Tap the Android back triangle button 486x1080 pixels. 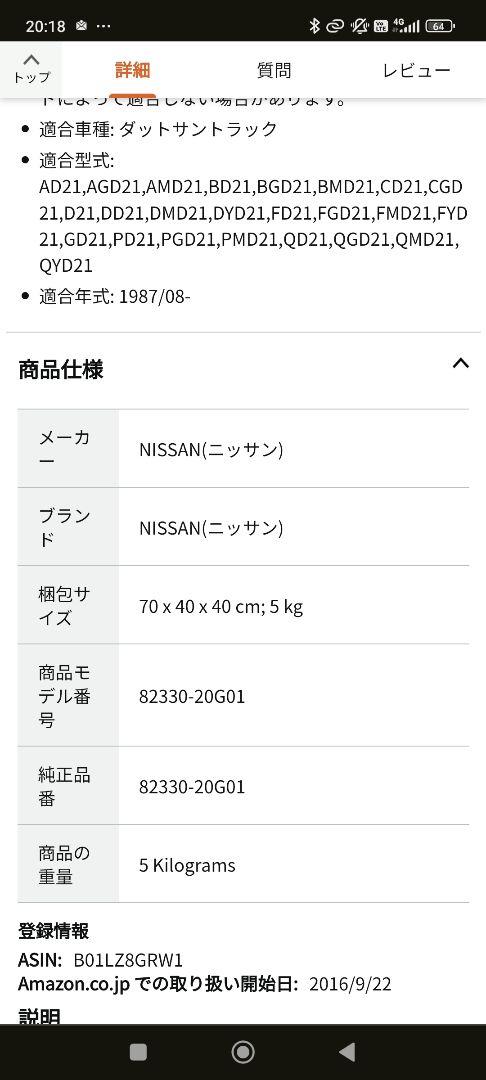tap(348, 1052)
